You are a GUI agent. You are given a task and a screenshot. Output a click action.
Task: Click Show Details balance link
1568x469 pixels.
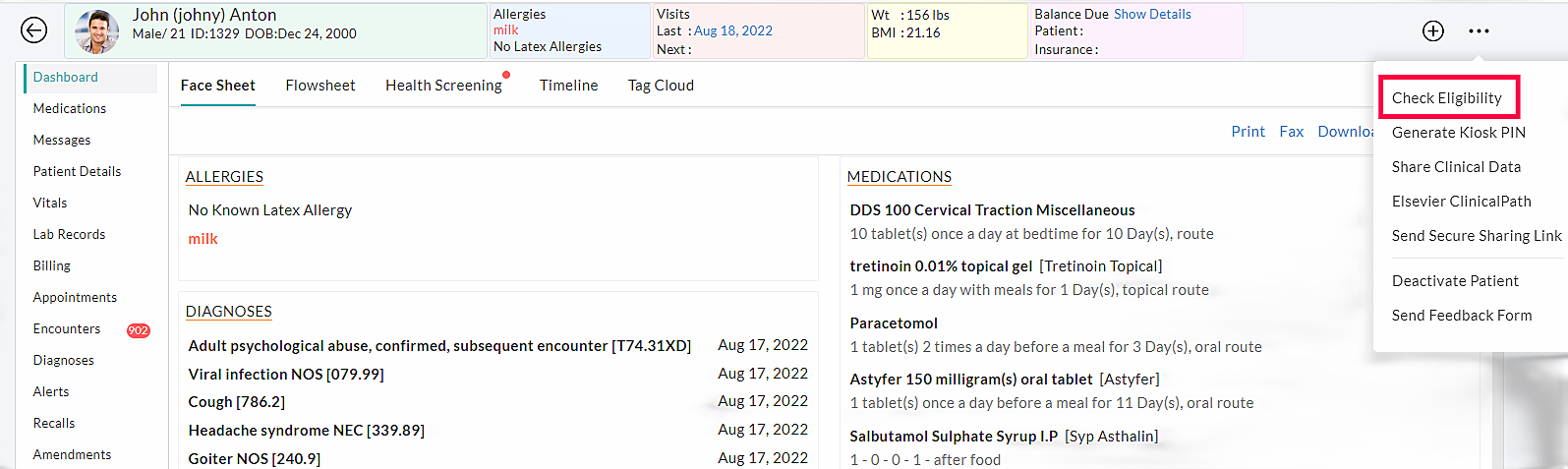[x=1152, y=15]
